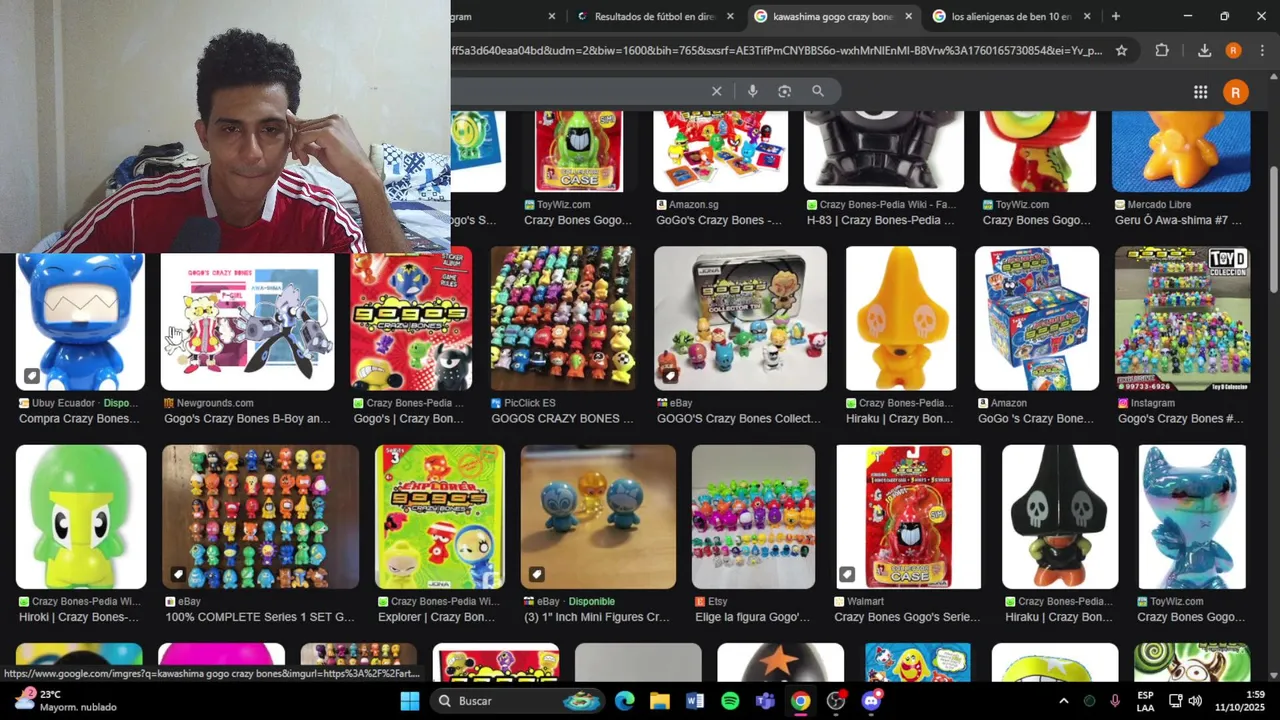1280x720 pixels.
Task: Open the black Hiraku skull figure thumbnail
Action: (1060, 517)
